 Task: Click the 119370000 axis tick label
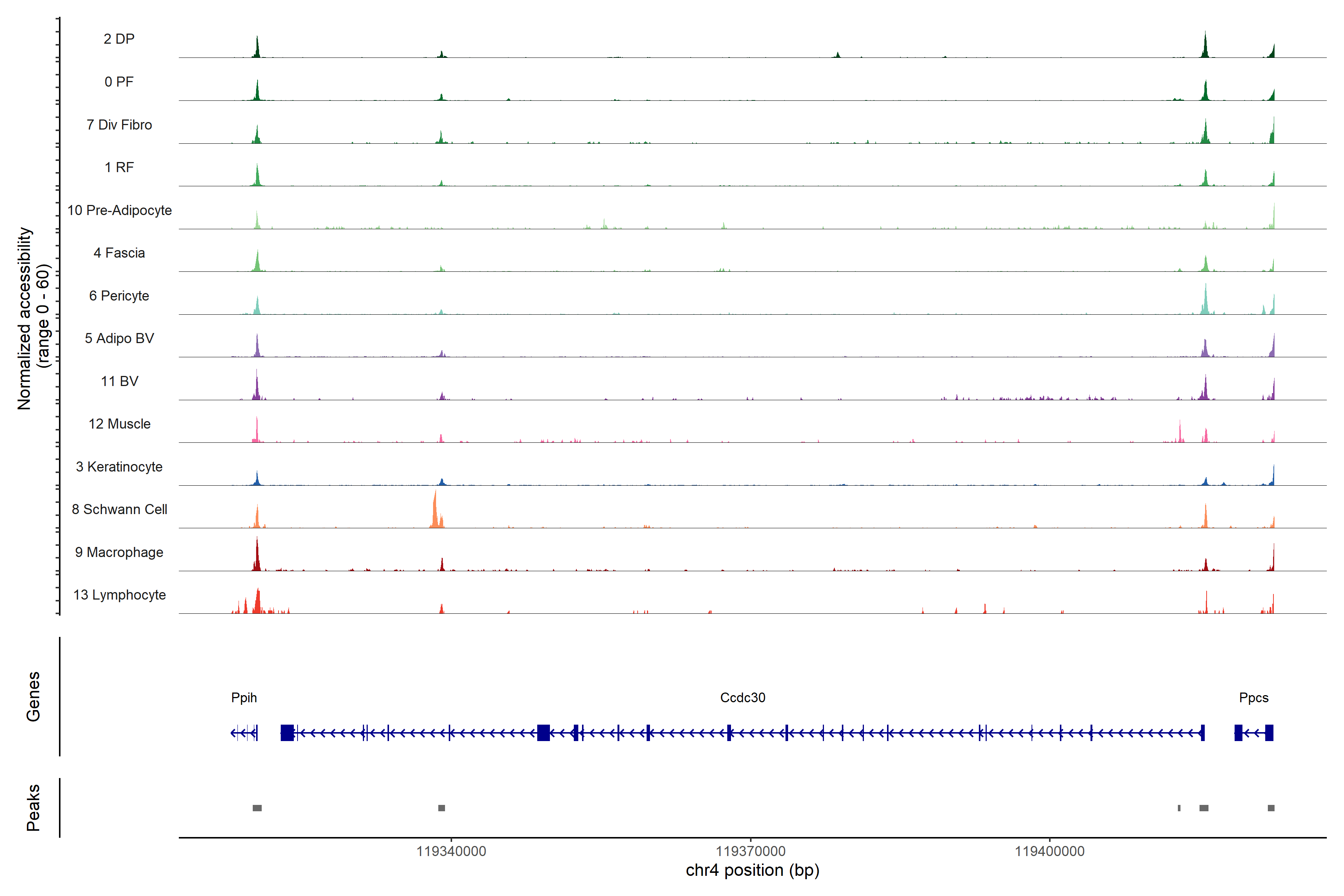tap(750, 852)
